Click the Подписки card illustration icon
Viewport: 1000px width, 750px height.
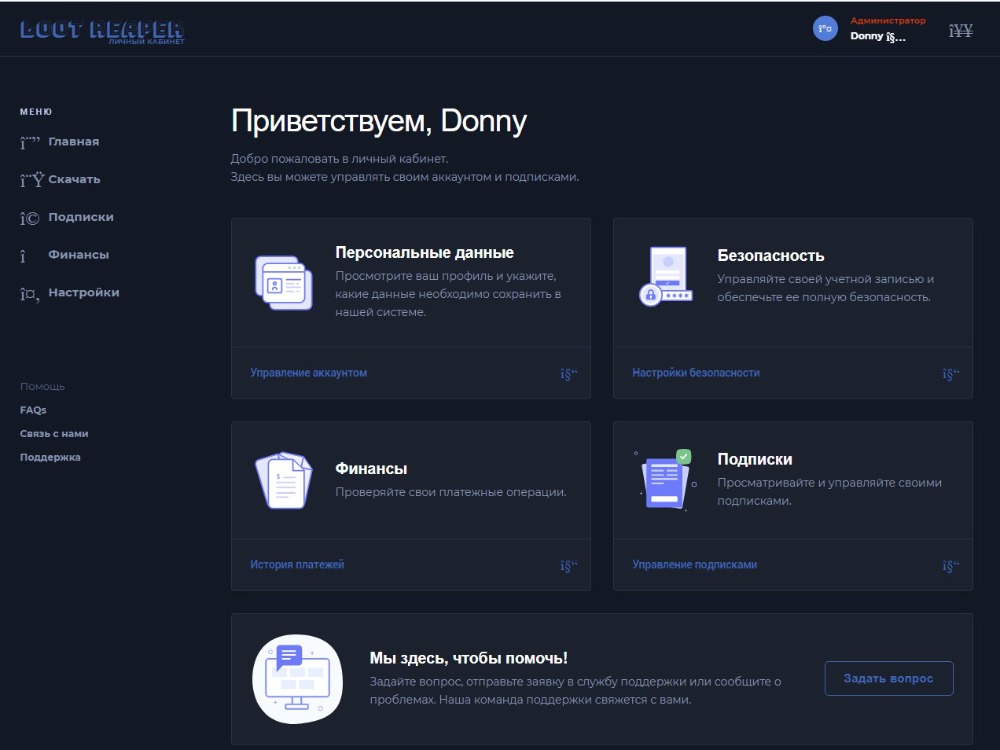click(x=663, y=479)
